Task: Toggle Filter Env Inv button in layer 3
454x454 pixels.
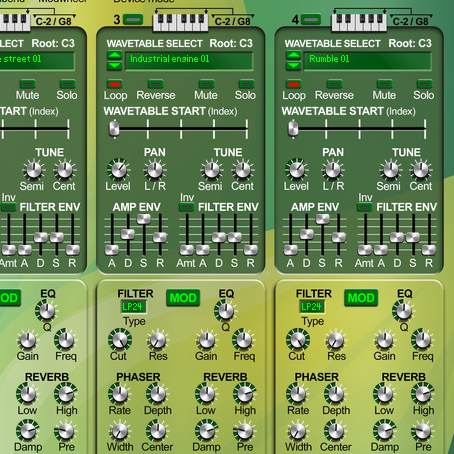Action: click(x=187, y=207)
